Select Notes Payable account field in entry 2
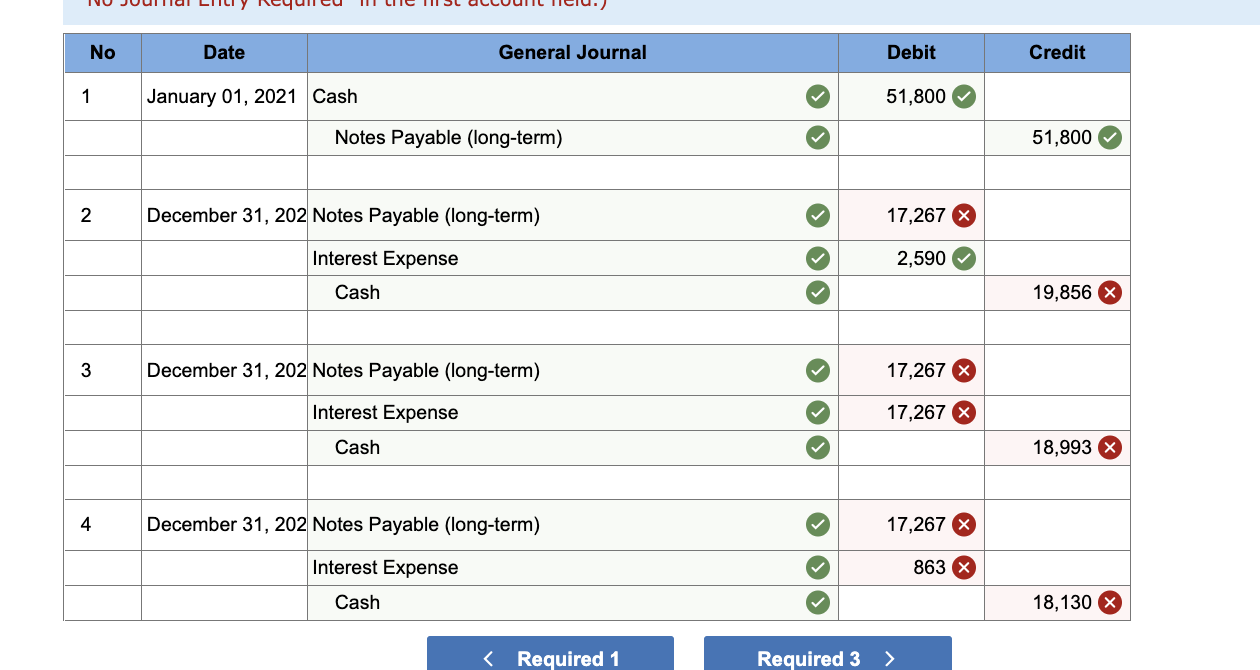Viewport: 1260px width, 670px height. 573,216
